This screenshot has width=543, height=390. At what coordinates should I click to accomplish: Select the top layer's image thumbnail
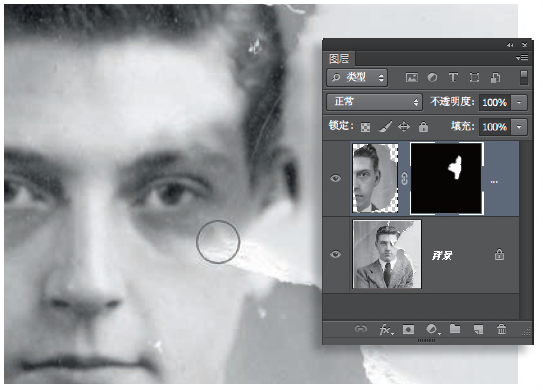[x=375, y=178]
